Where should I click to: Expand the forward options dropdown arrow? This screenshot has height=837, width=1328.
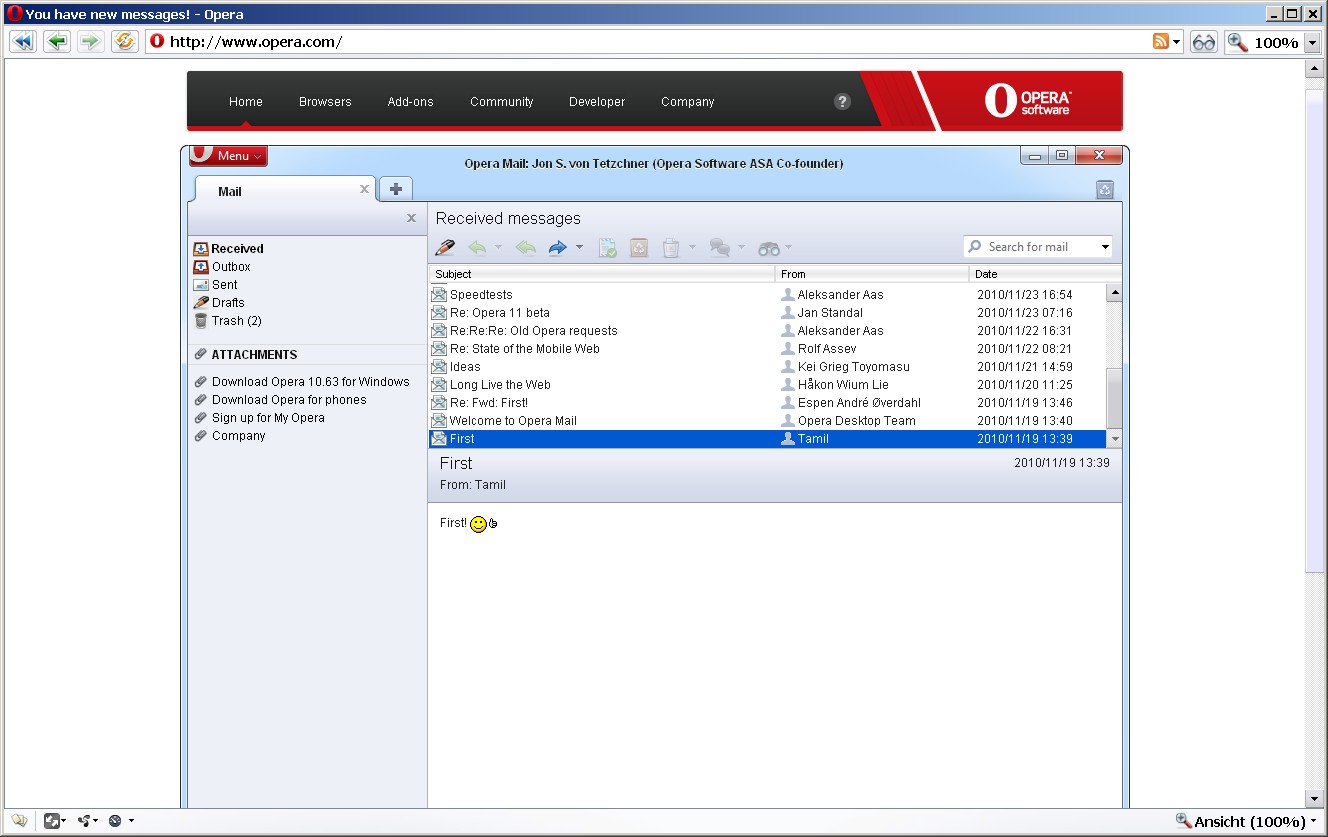pos(580,247)
